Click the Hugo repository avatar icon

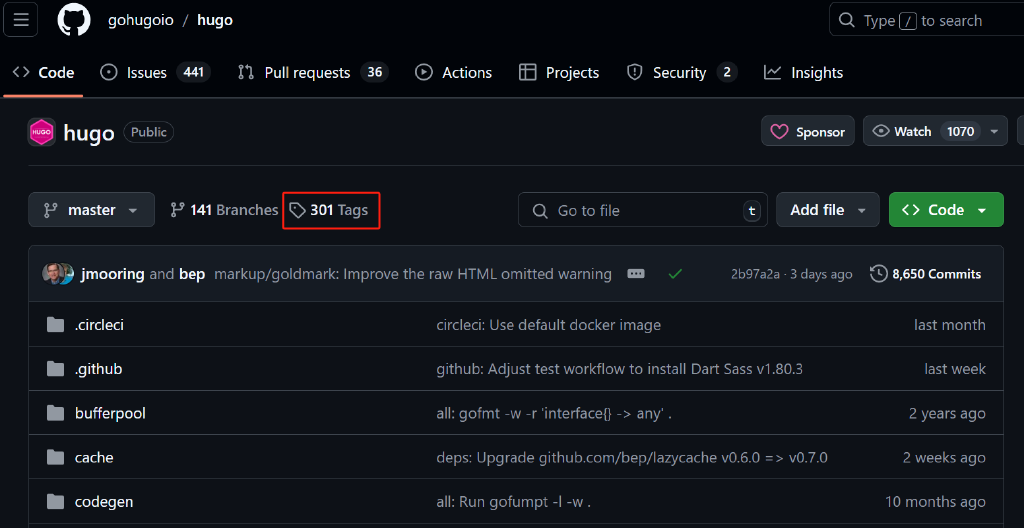coord(42,132)
